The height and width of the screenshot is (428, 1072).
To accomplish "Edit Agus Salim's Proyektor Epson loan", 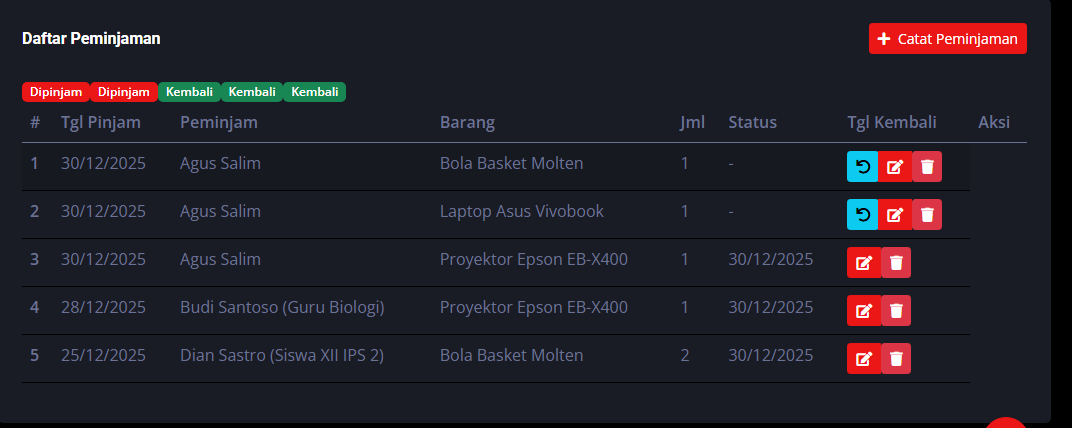I will coord(864,262).
